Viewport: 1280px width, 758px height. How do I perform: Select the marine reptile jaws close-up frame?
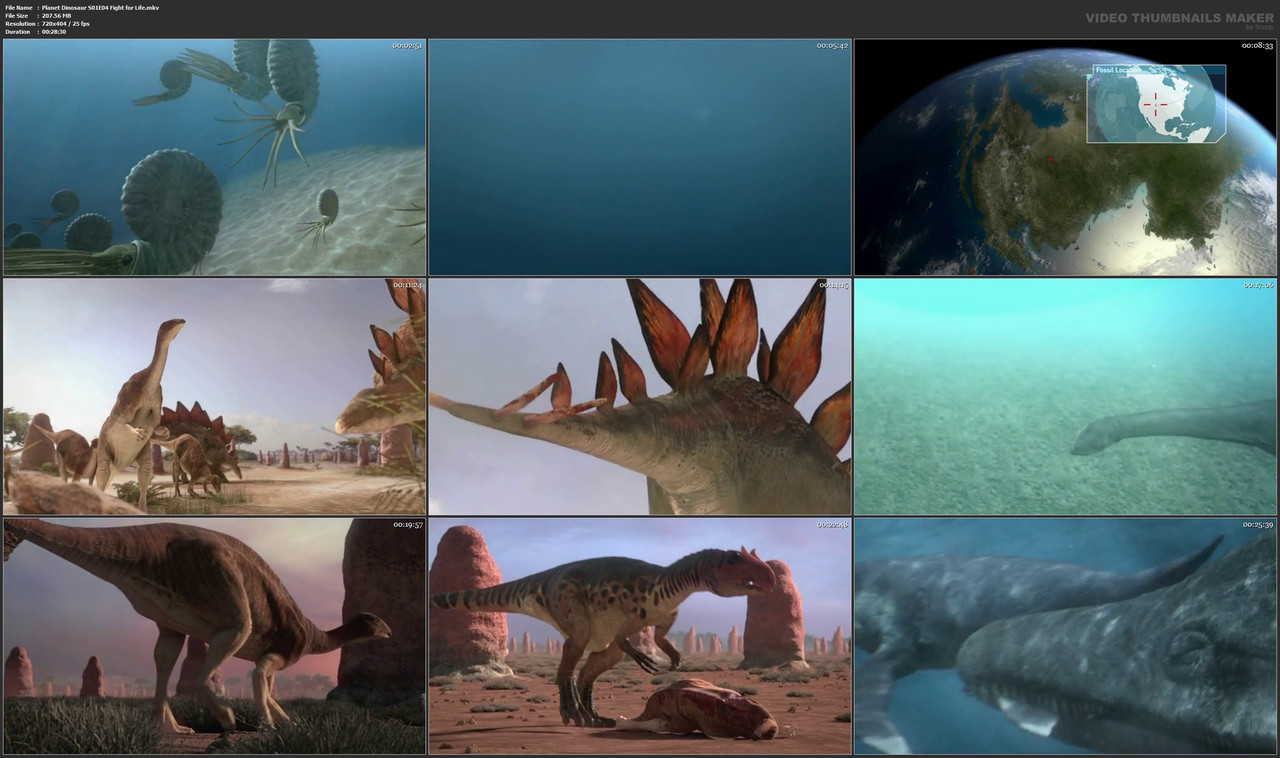point(1064,635)
